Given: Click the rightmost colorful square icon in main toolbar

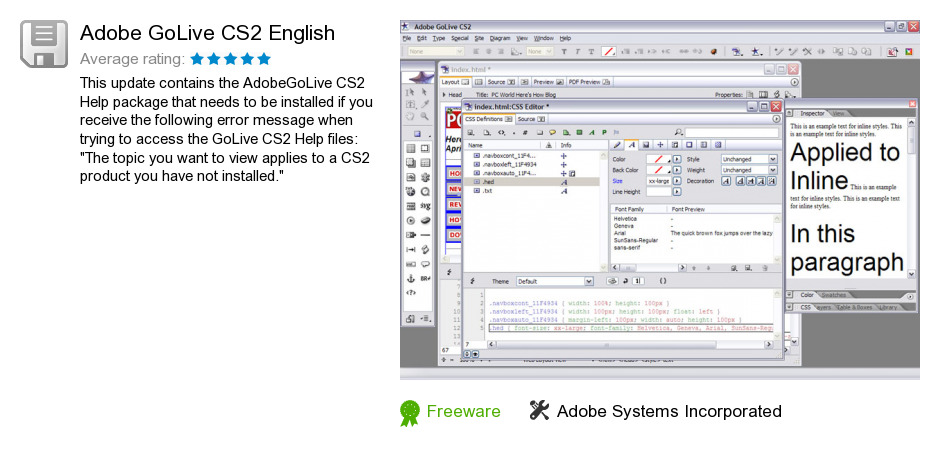Looking at the screenshot, I should point(909,52).
